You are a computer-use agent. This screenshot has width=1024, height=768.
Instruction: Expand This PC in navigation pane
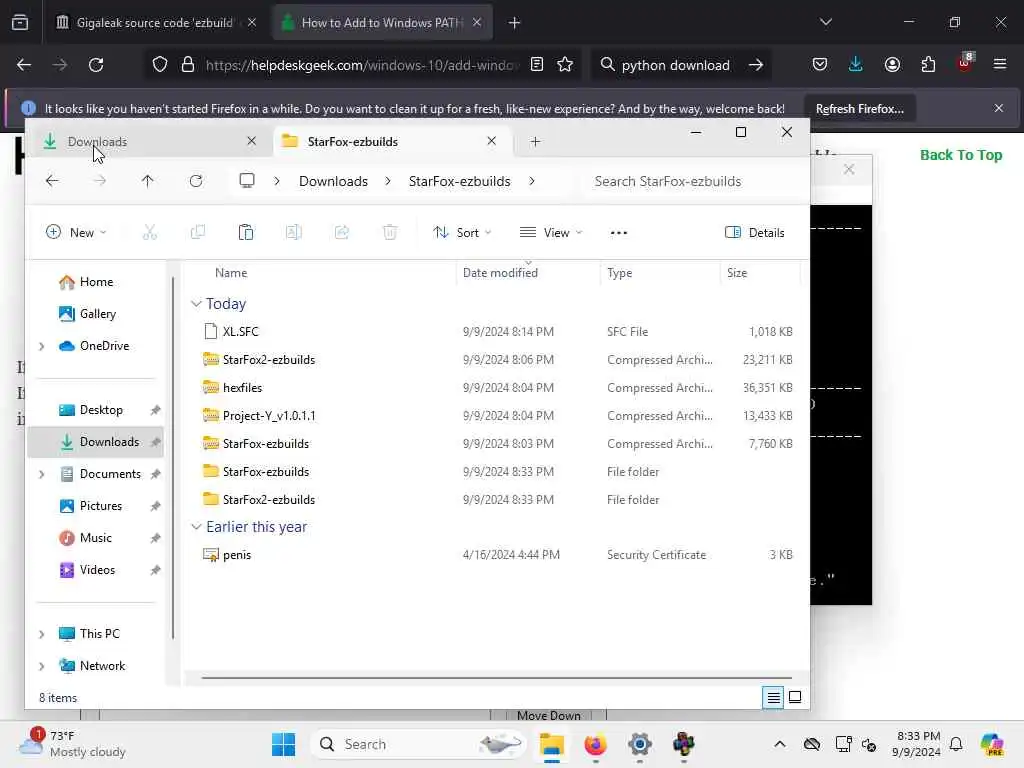coord(42,634)
